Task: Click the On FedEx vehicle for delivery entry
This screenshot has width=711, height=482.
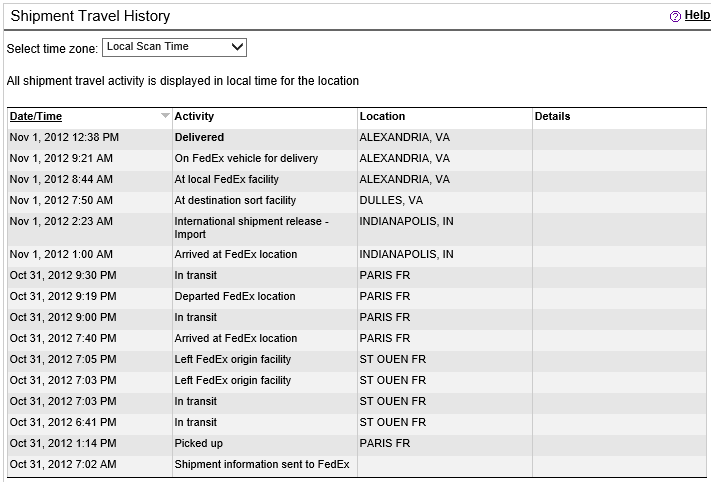Action: (x=246, y=158)
